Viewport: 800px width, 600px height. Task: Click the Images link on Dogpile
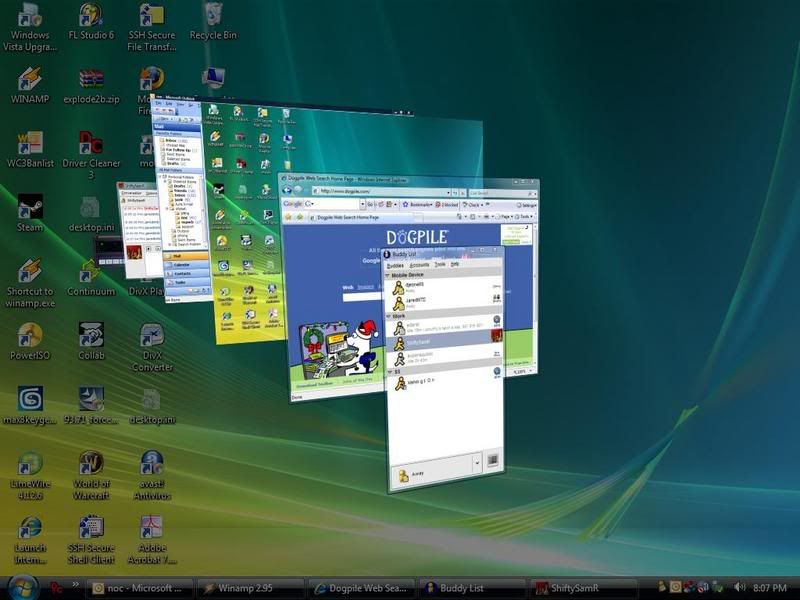tap(365, 287)
